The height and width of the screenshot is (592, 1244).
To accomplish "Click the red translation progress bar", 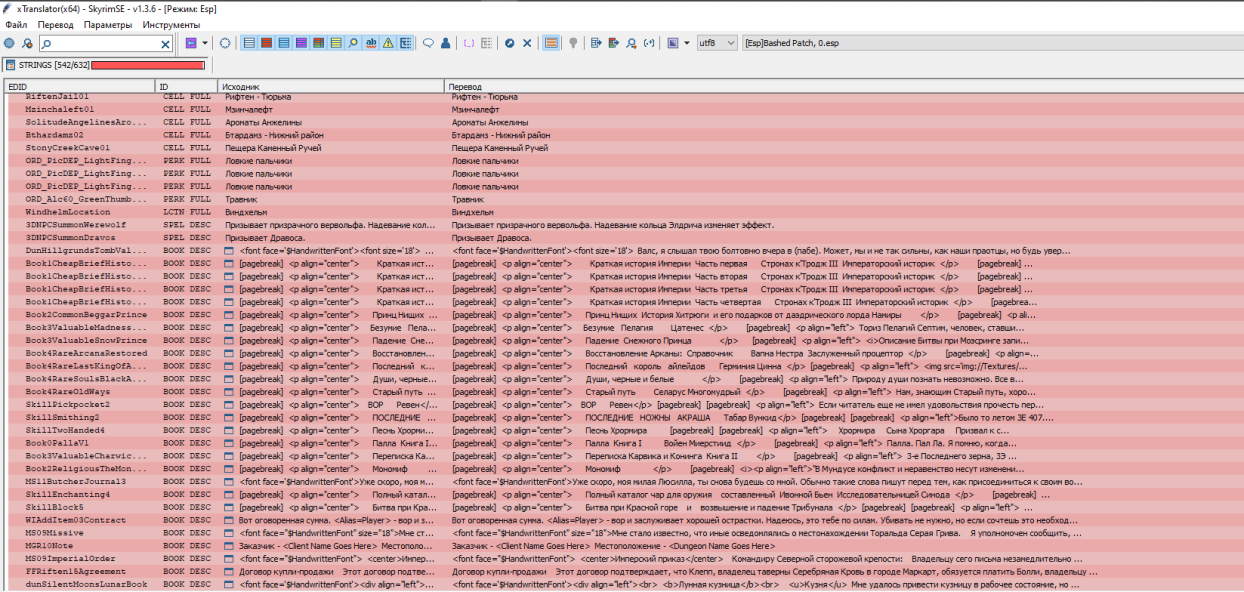I will [x=148, y=65].
